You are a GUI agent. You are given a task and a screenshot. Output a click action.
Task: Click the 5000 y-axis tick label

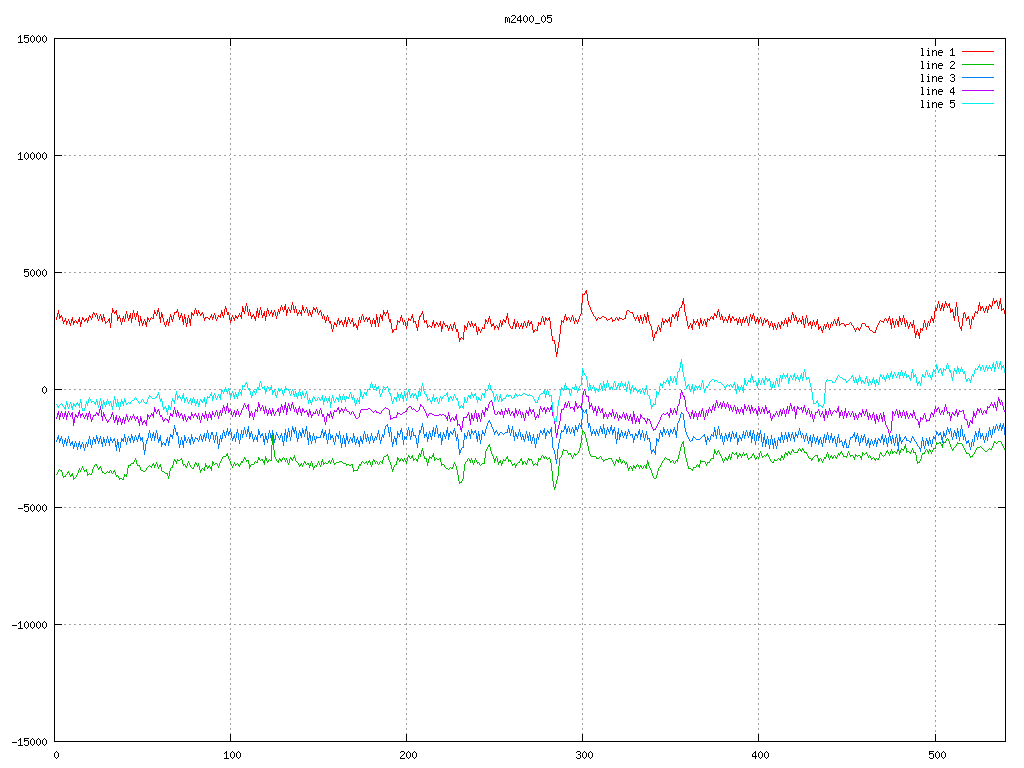click(35, 273)
